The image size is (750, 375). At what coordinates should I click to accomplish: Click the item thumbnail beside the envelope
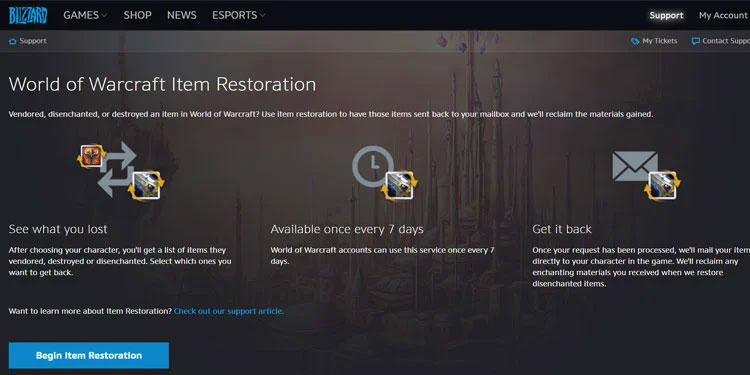[x=662, y=186]
